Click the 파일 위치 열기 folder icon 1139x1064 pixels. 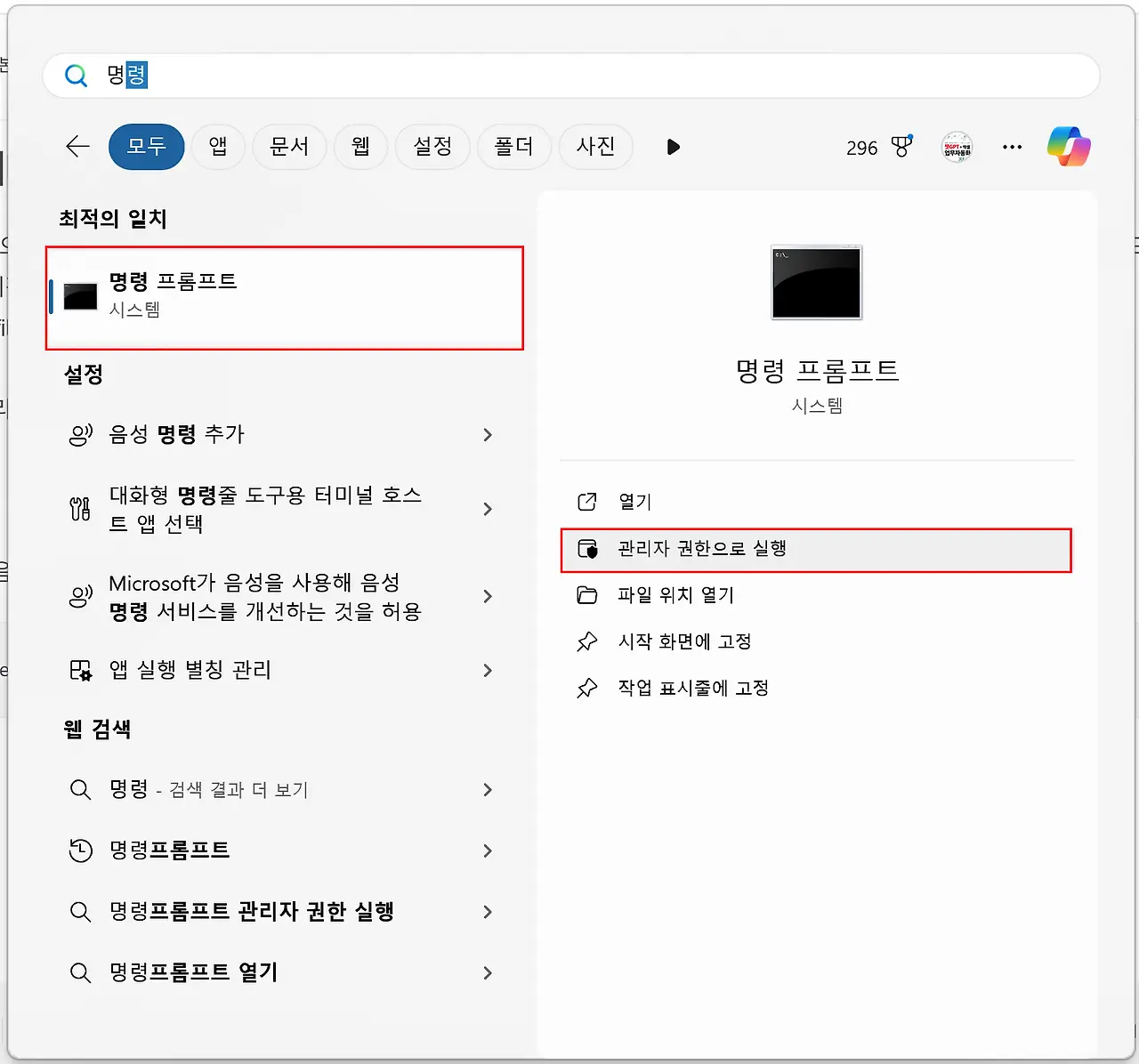pyautogui.click(x=587, y=594)
